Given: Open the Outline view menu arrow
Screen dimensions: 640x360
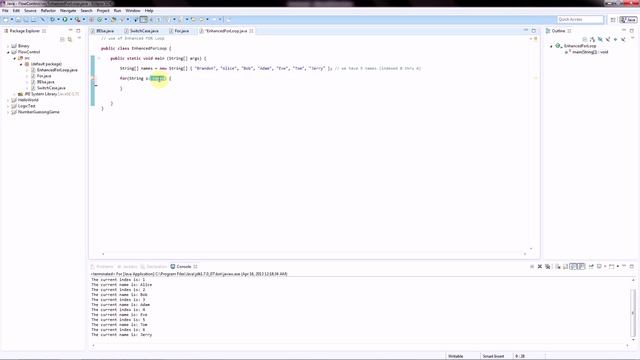Looking at the screenshot, I should [632, 38].
